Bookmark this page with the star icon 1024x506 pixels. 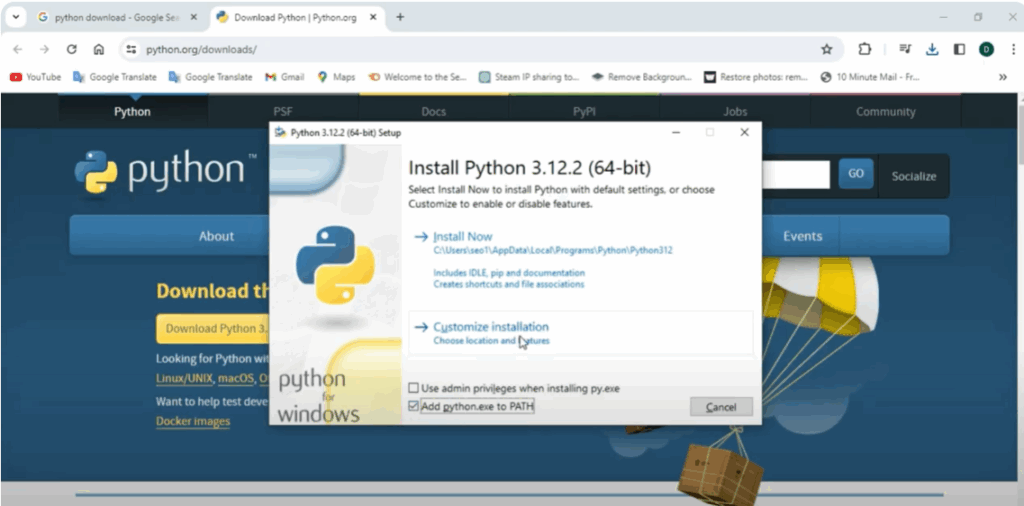(x=827, y=50)
